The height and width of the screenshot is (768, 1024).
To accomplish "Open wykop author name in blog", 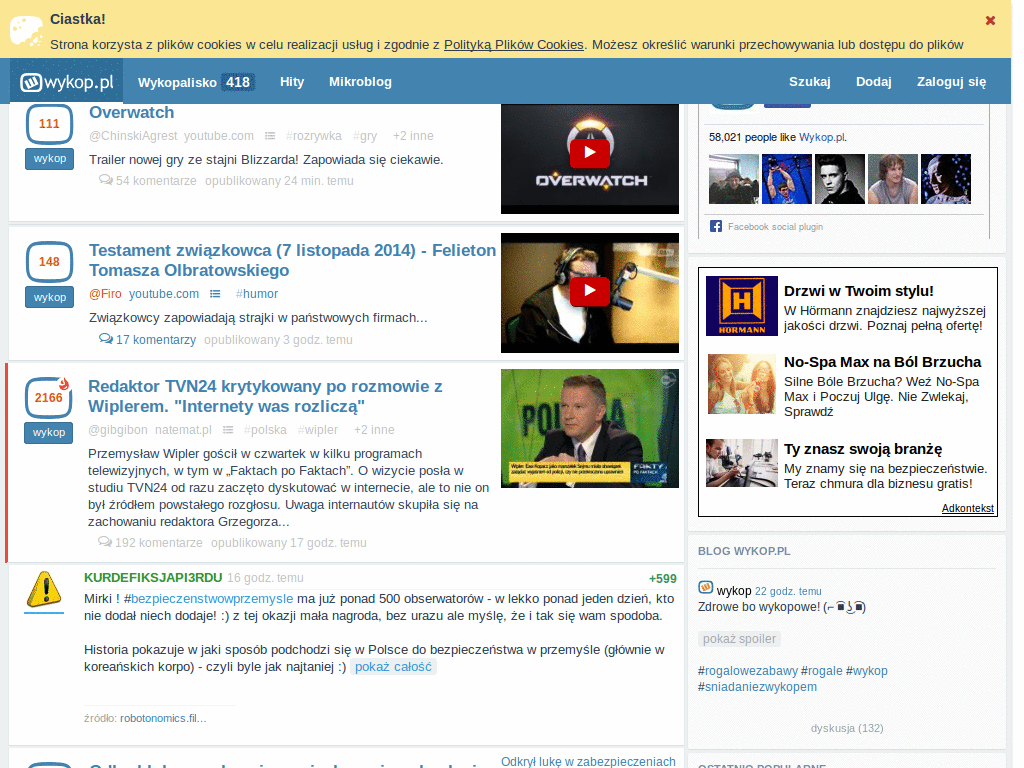I will 734,591.
